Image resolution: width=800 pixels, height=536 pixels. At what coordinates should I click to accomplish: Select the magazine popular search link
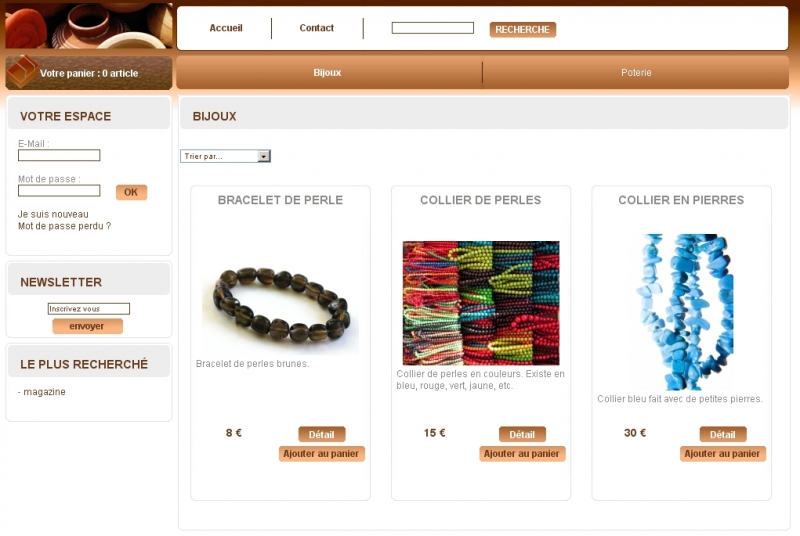click(x=44, y=392)
